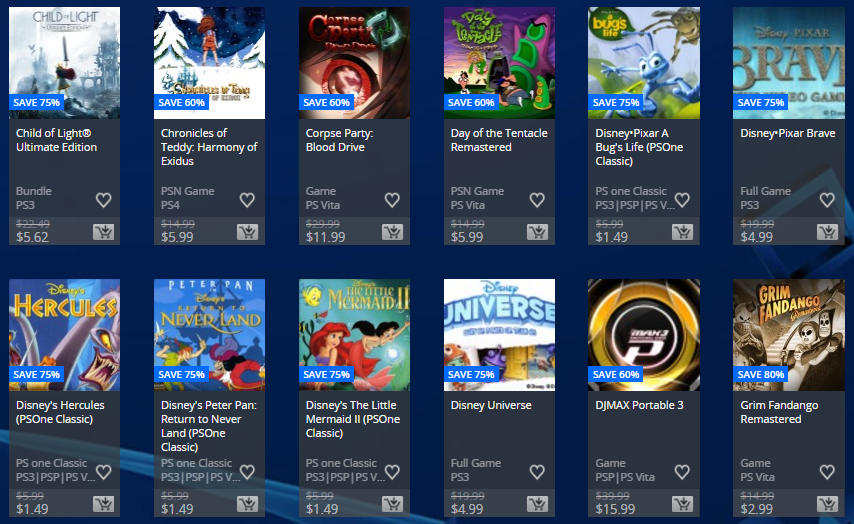Add Disney Pixar Brave to cart
The width and height of the screenshot is (854, 524).
click(827, 232)
